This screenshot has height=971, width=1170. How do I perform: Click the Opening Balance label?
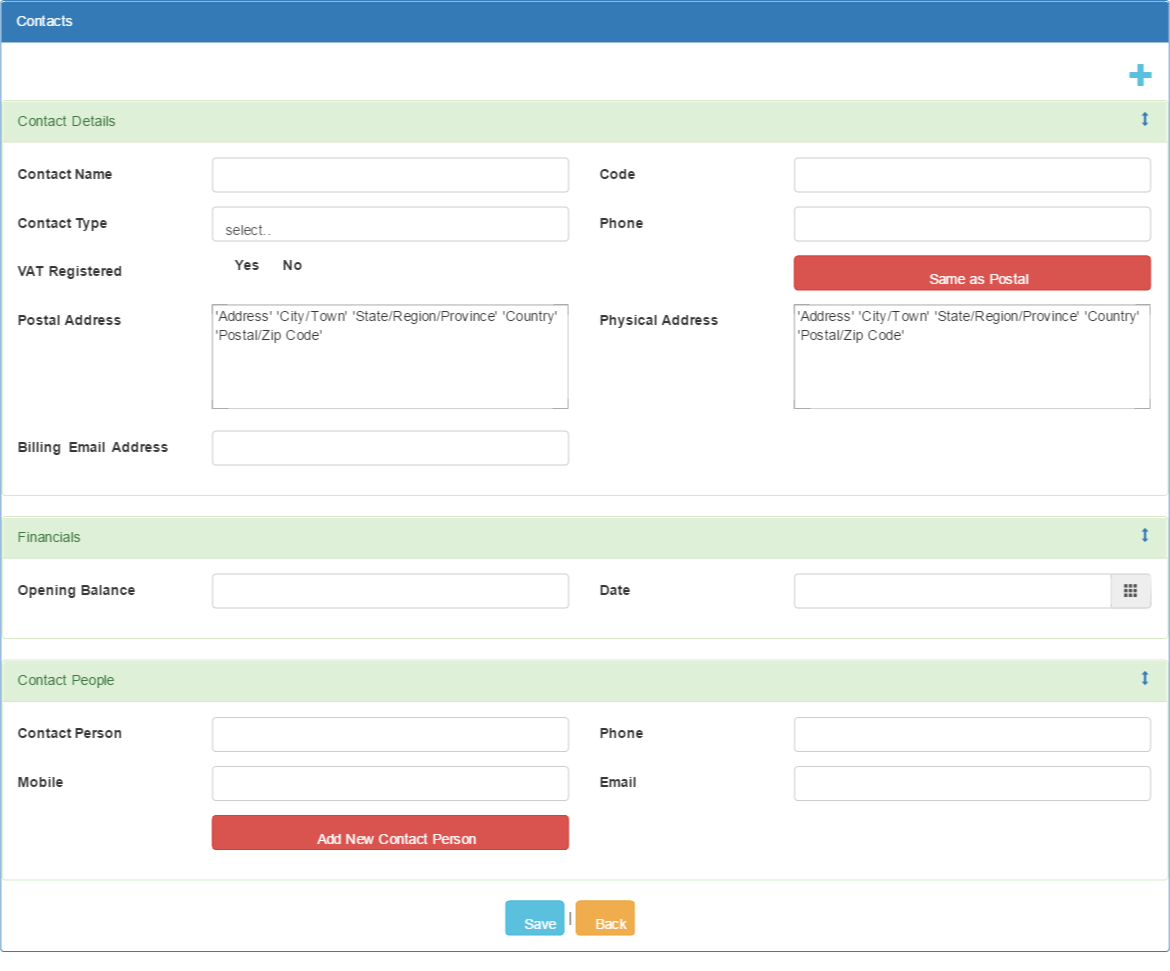tap(76, 590)
